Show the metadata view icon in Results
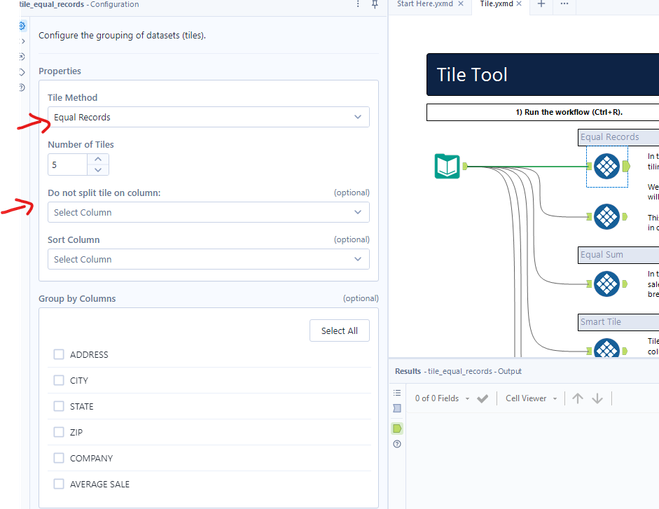Screen dimensions: 659x509 (x=397, y=408)
